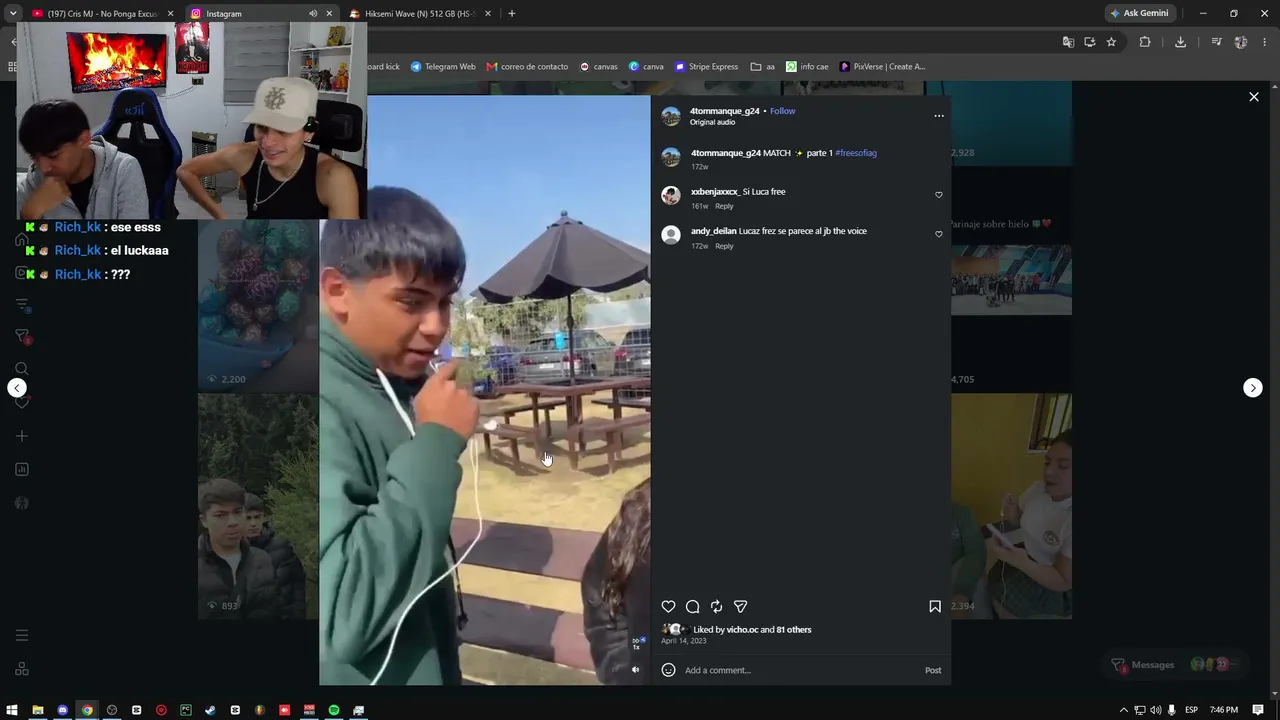This screenshot has width=1280, height=720.
Task: Open the PixVerse bookmark
Action: [883, 67]
